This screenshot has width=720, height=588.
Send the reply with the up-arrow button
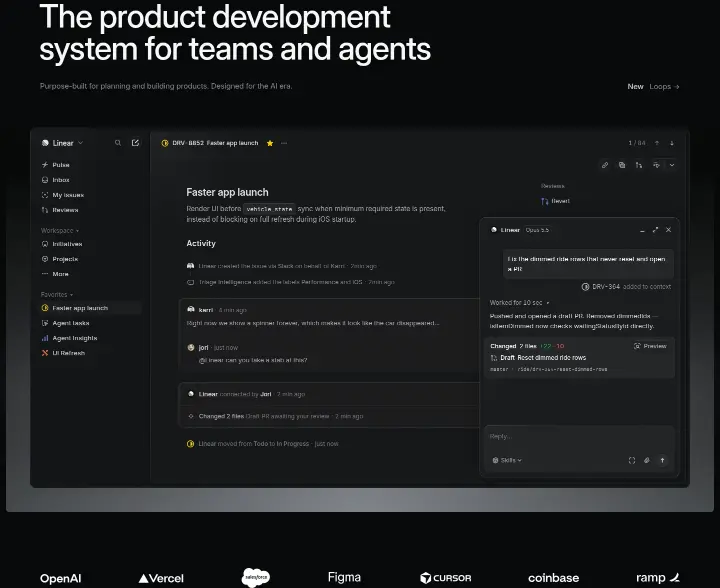[662, 460]
